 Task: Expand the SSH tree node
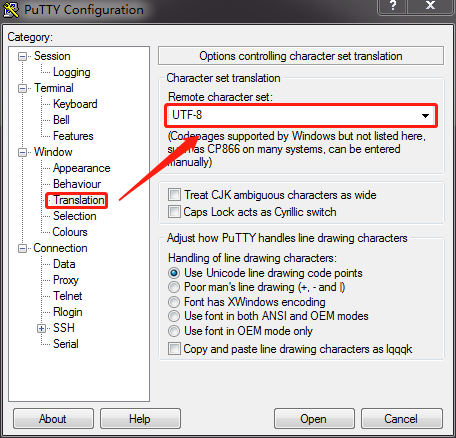pos(41,328)
